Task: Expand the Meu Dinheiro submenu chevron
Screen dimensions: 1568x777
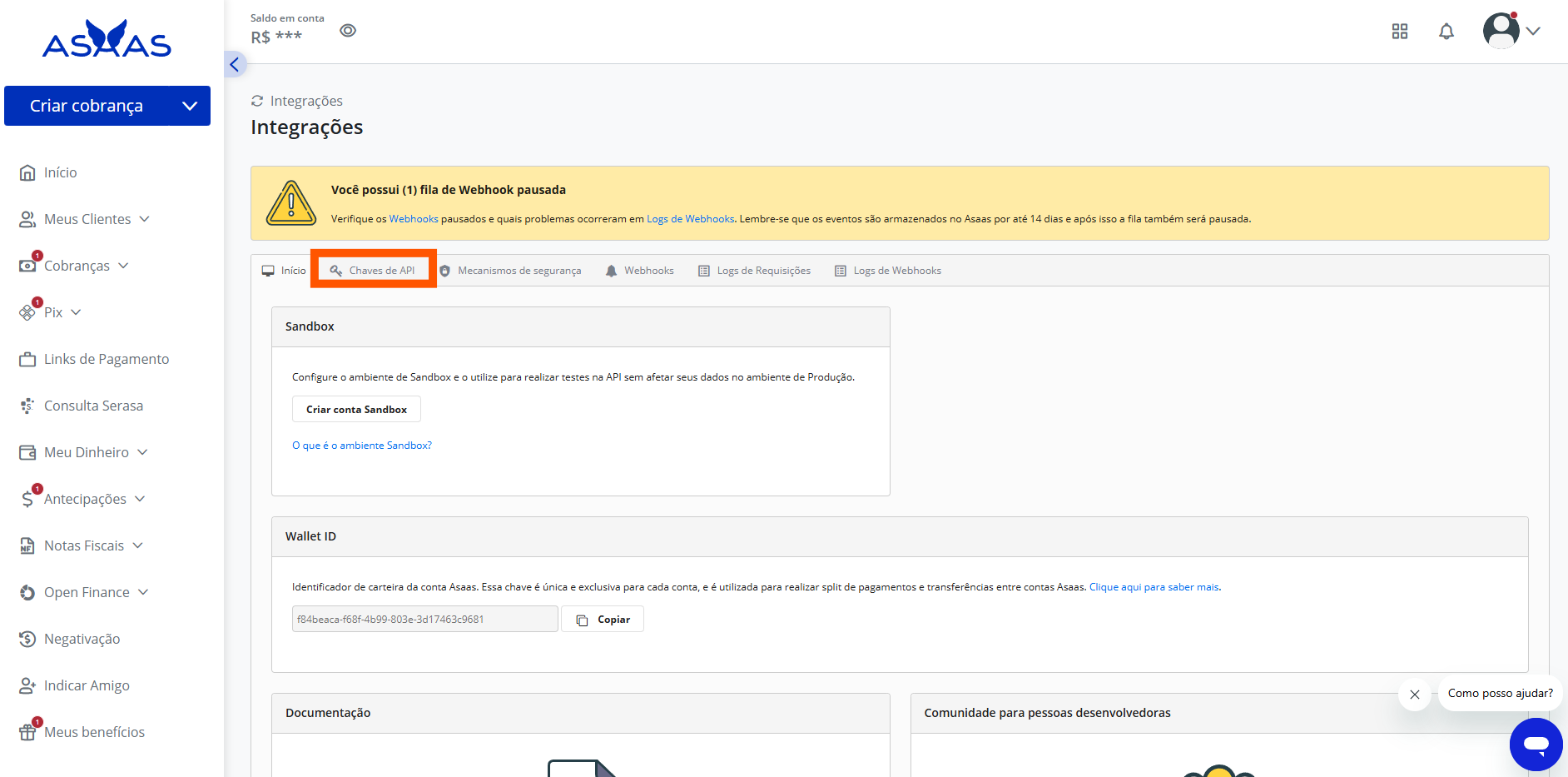Action: (x=142, y=452)
